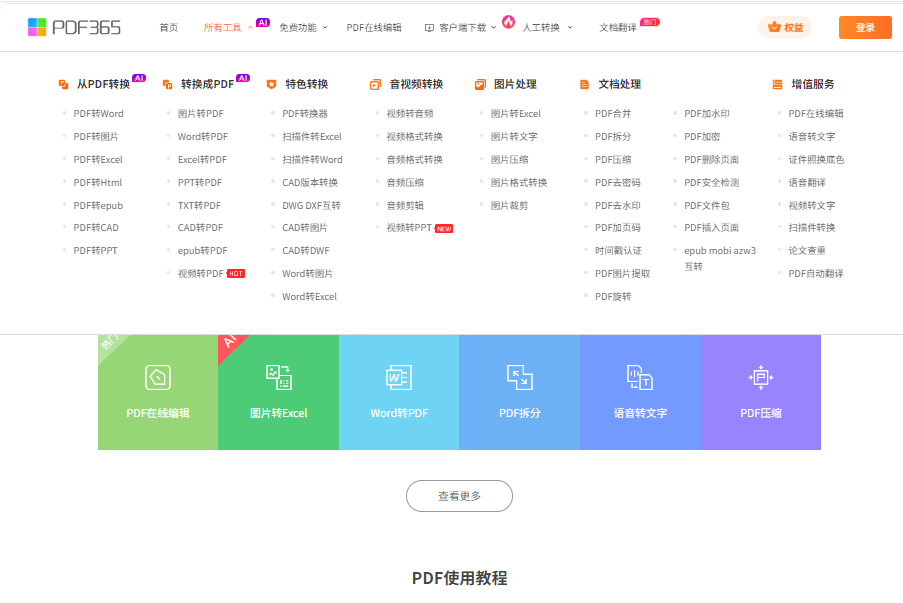
Task: Click the PDF压缩 tile icon
Action: point(761,377)
